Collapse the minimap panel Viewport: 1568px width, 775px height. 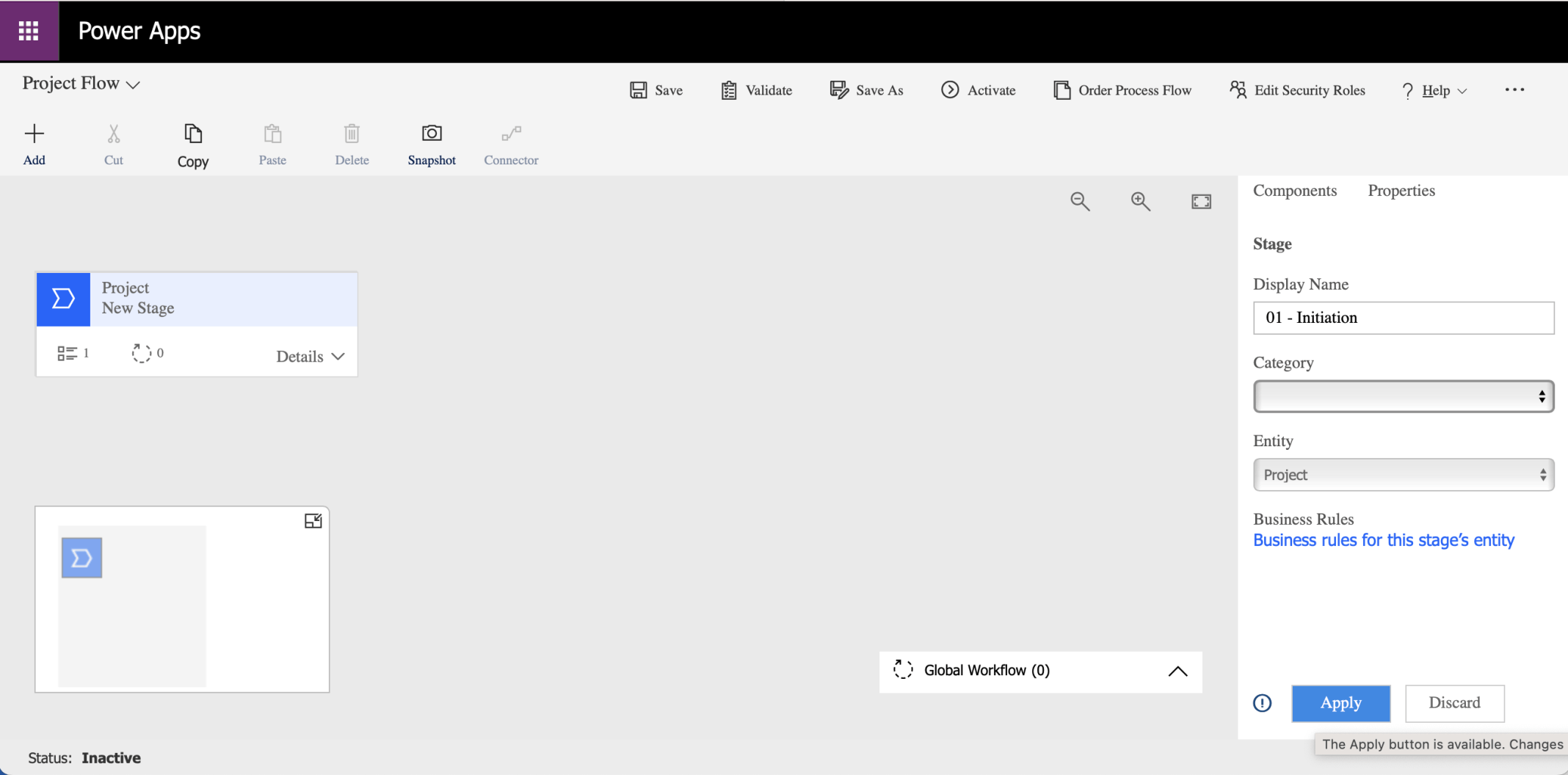313,521
